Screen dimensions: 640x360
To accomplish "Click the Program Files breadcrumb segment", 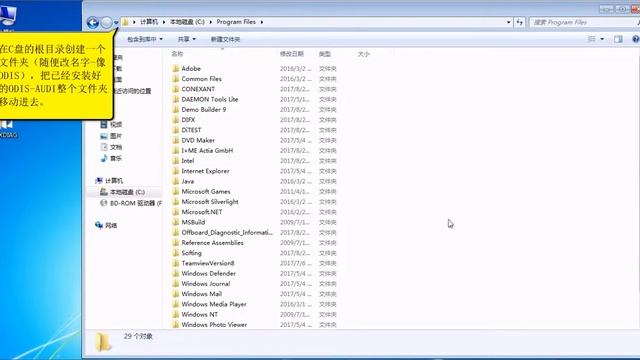I will click(x=236, y=22).
